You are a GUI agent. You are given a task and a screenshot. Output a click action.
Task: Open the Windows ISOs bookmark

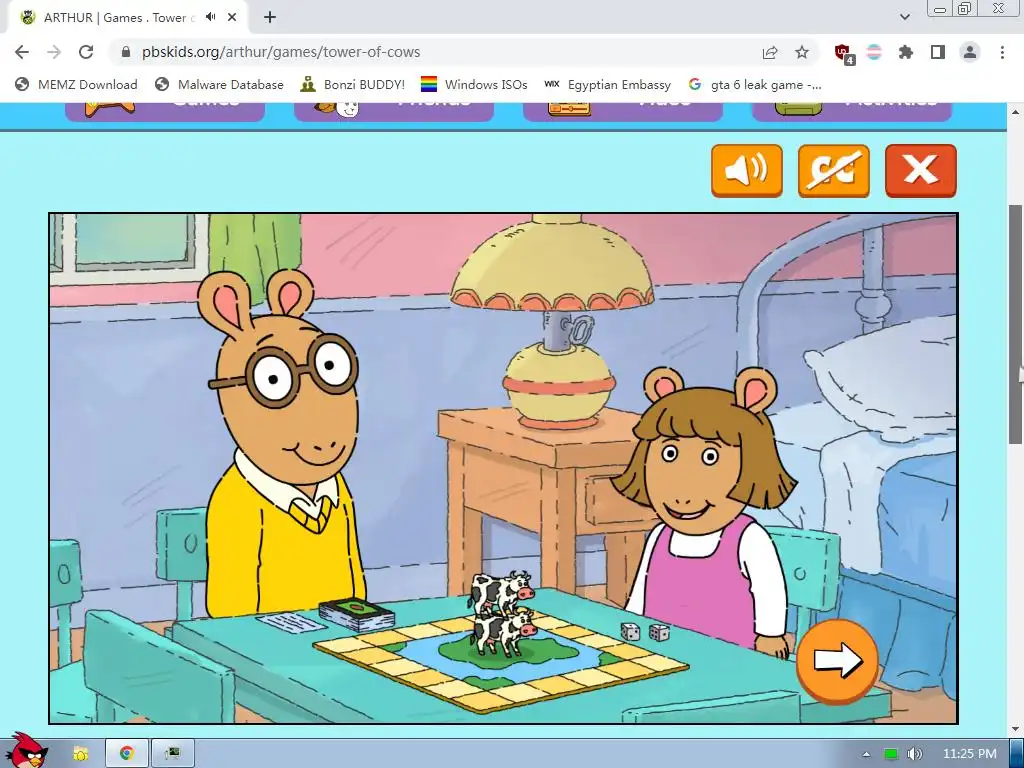point(473,84)
